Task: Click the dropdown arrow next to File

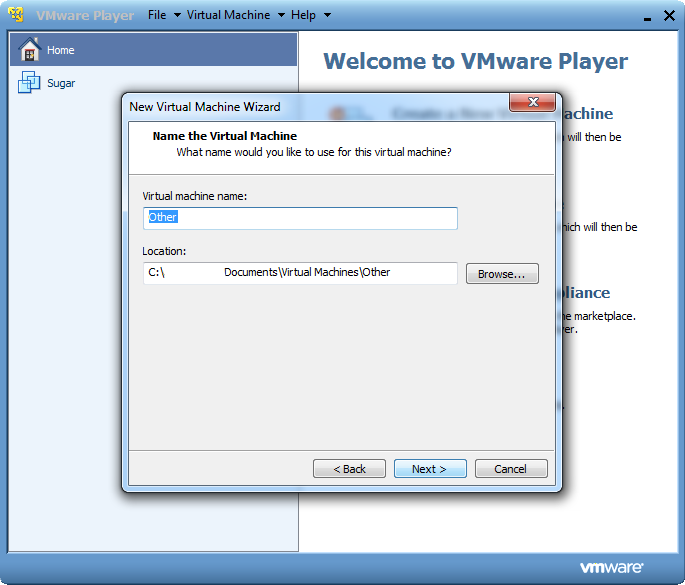Action: pyautogui.click(x=177, y=16)
